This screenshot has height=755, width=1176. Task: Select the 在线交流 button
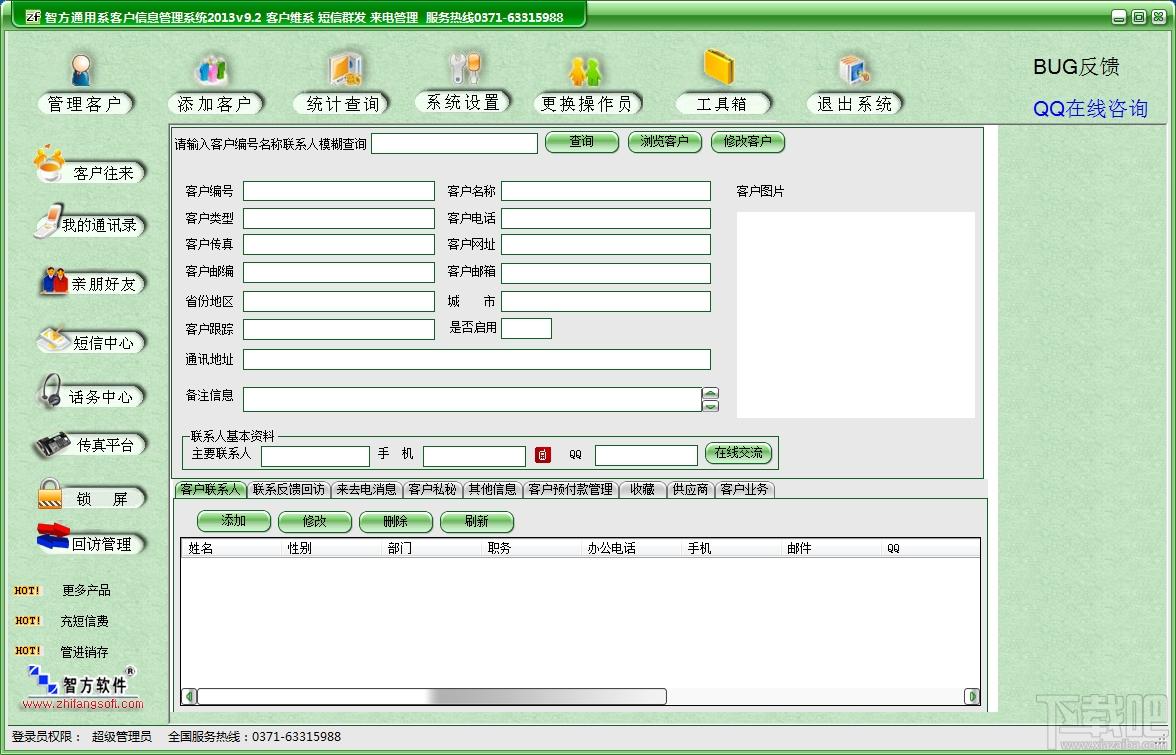[739, 453]
